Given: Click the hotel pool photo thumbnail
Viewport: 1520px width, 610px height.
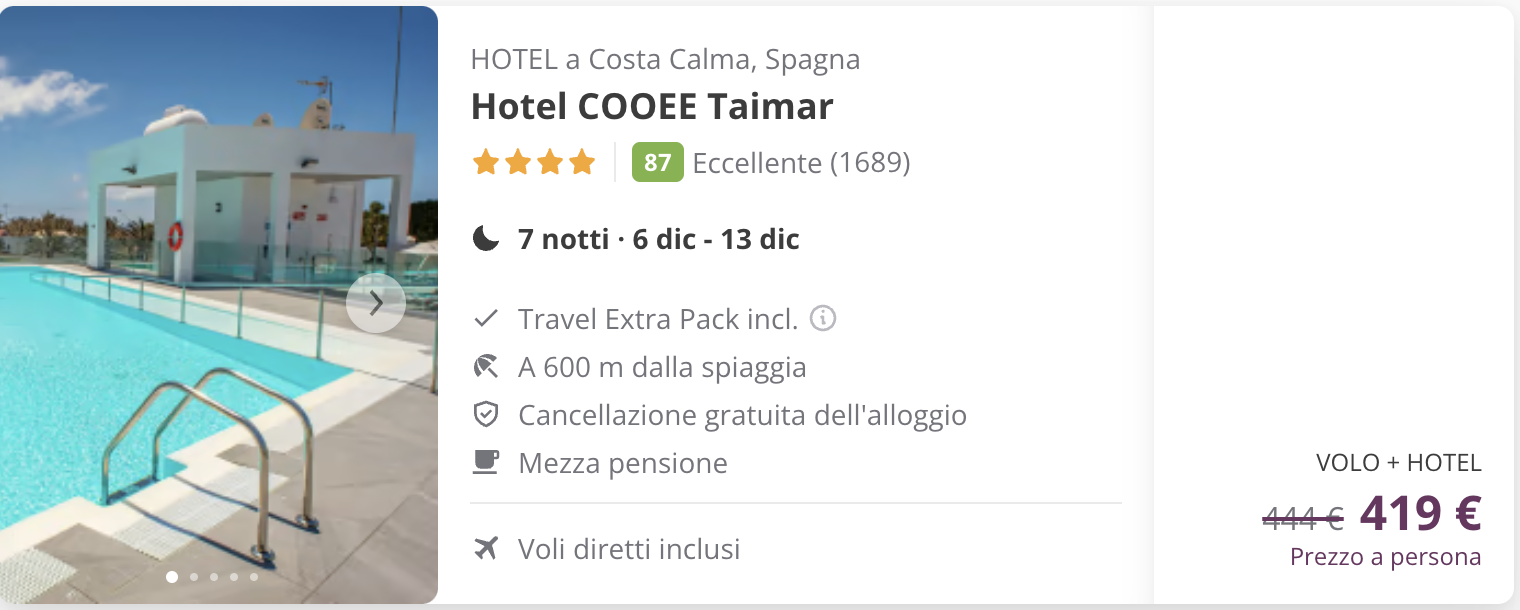Looking at the screenshot, I should pos(219,305).
